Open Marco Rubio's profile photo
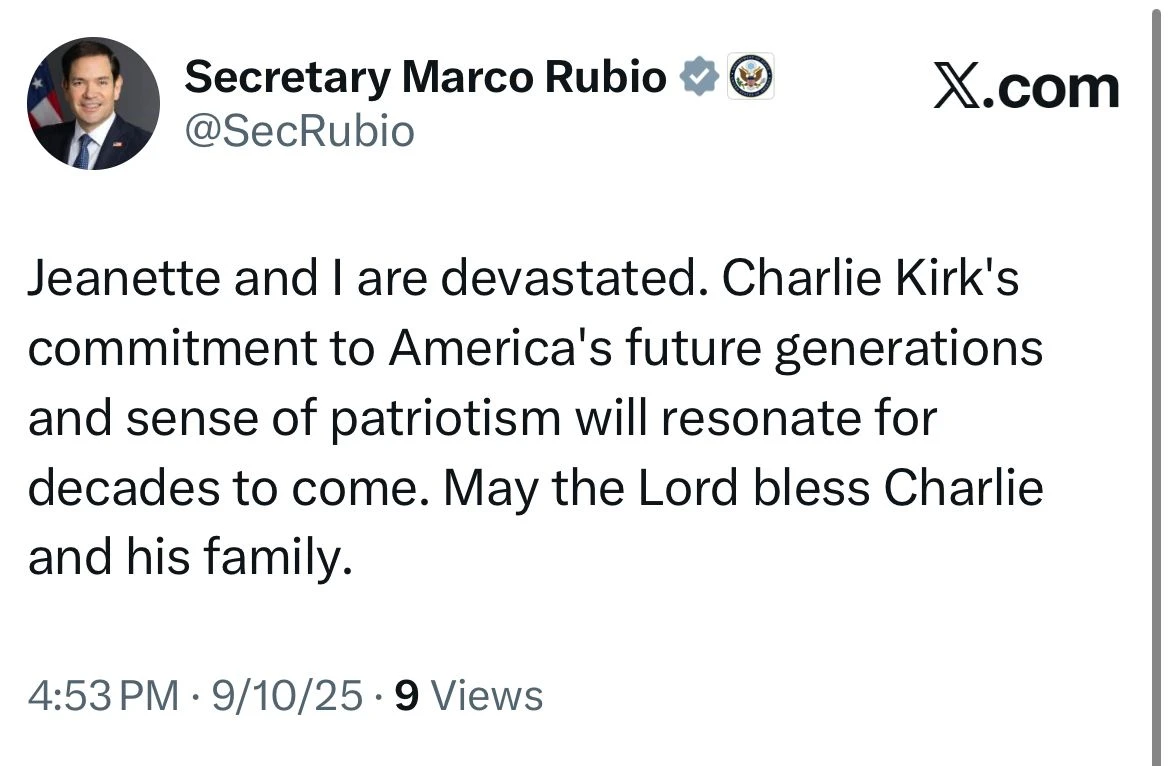Viewport: 1170px width, 766px height. 93,103
